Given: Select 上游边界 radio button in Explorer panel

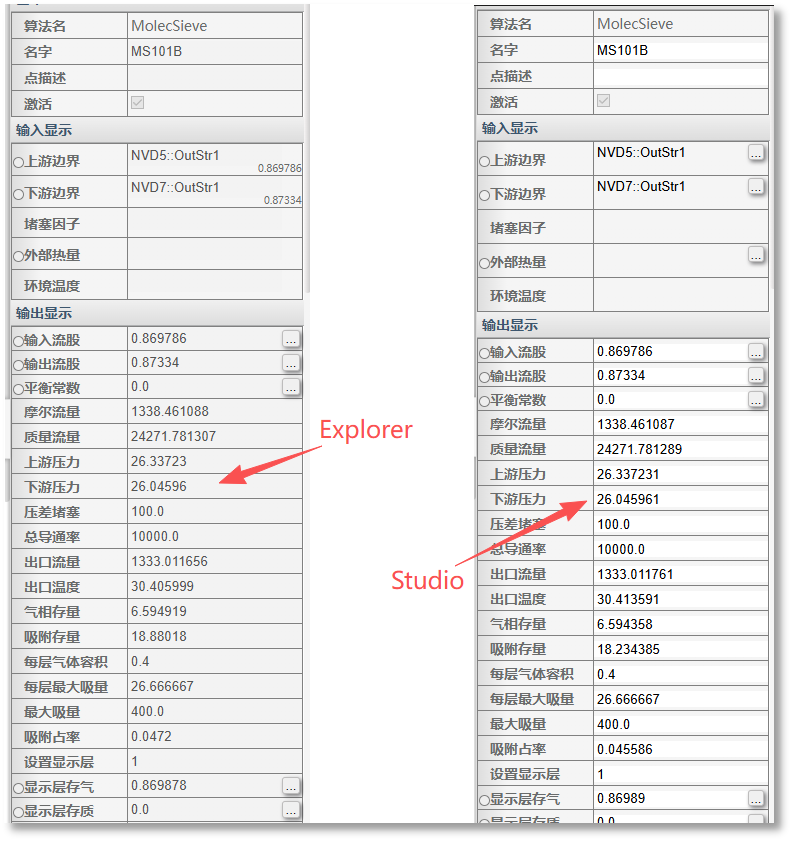Looking at the screenshot, I should (x=18, y=162).
